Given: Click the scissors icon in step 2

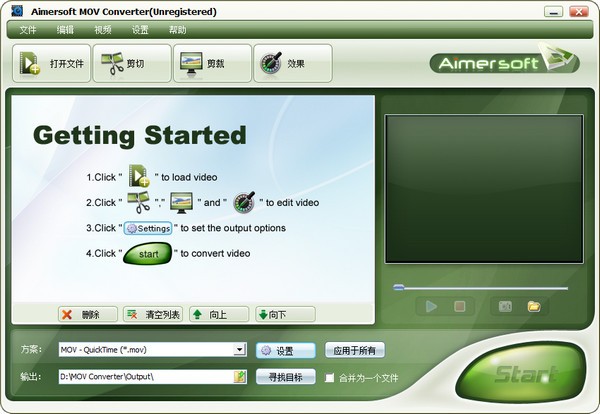Looking at the screenshot, I should click(x=139, y=202).
